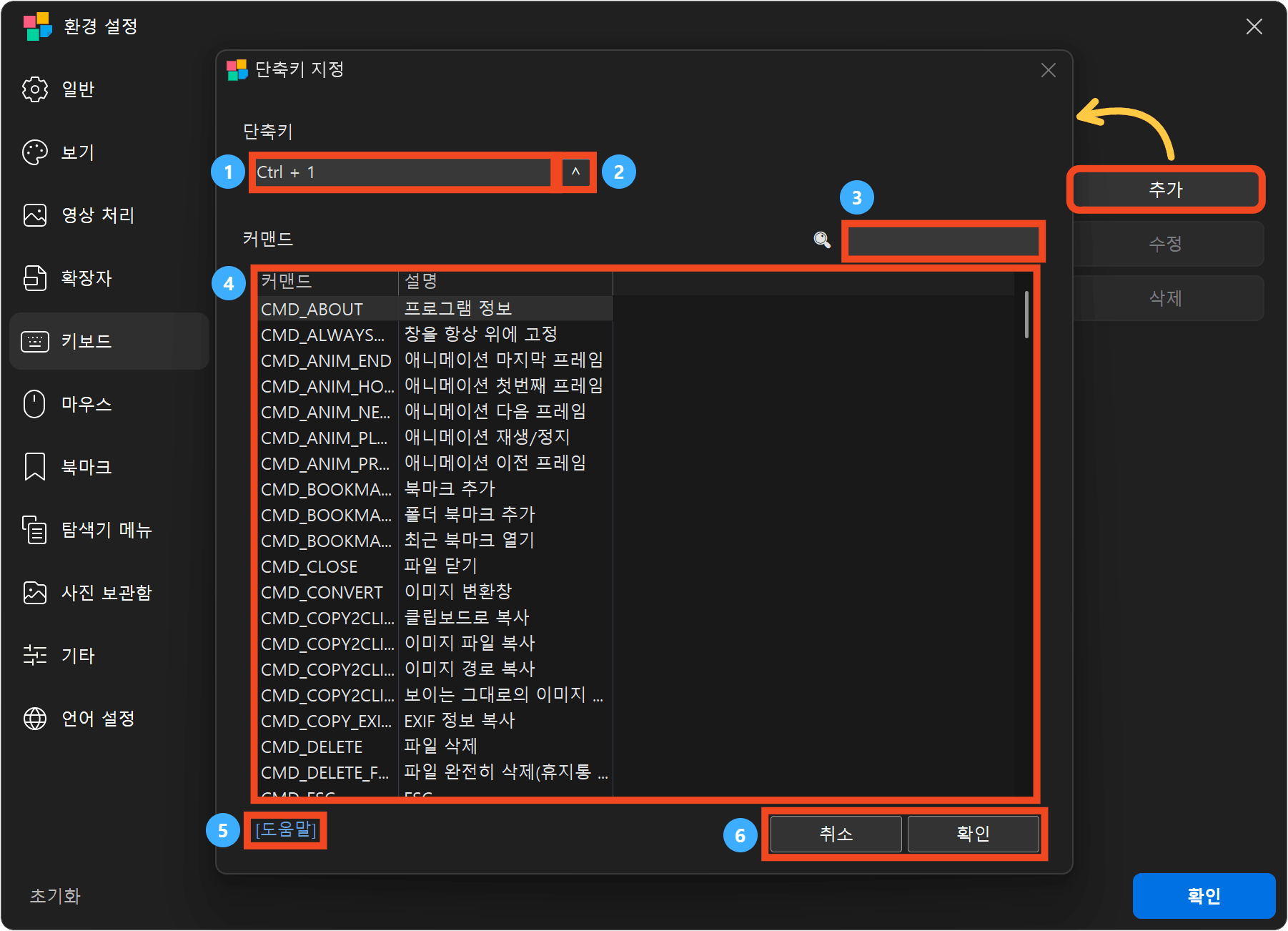
Task: Select the CMD_ANIM_END command row
Action: 435,360
